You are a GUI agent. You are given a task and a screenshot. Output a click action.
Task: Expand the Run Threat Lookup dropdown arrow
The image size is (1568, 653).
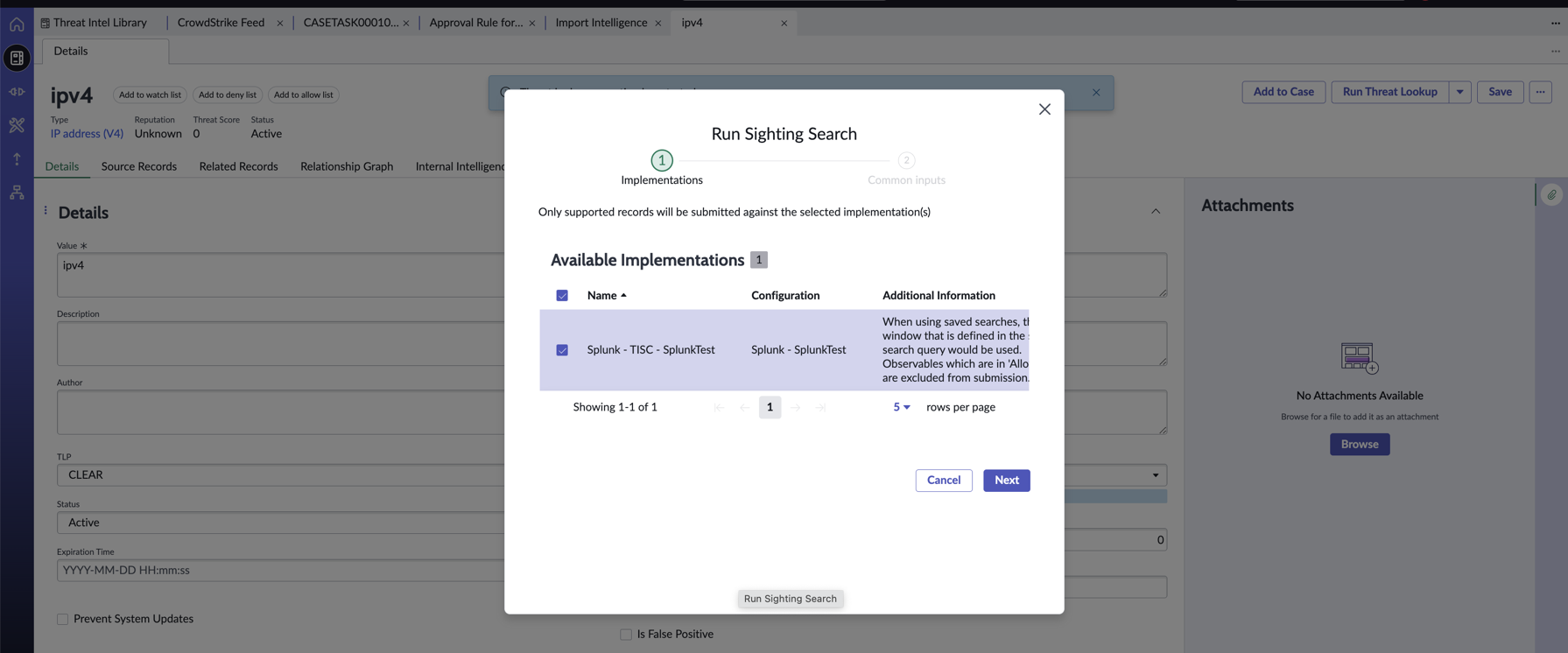pos(1460,92)
